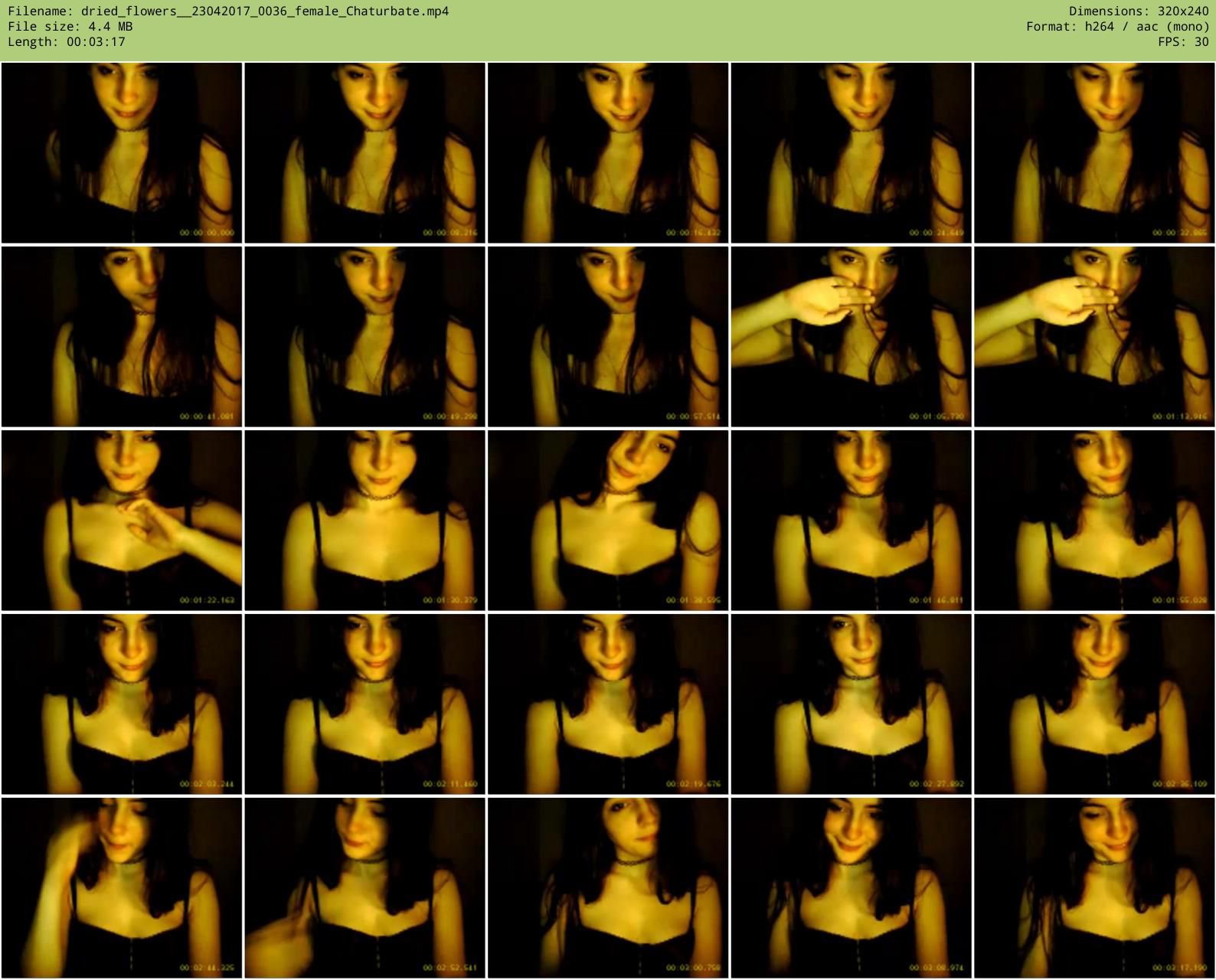
Task: Open the thumbnail at 00:00:32.865
Action: click(1094, 153)
